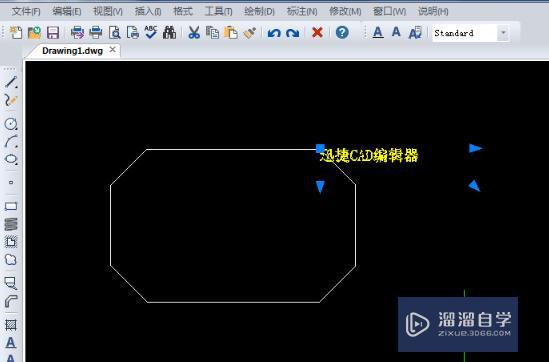The height and width of the screenshot is (362, 549).
Task: Click the underlined A multiline text icon
Action: coord(377,33)
